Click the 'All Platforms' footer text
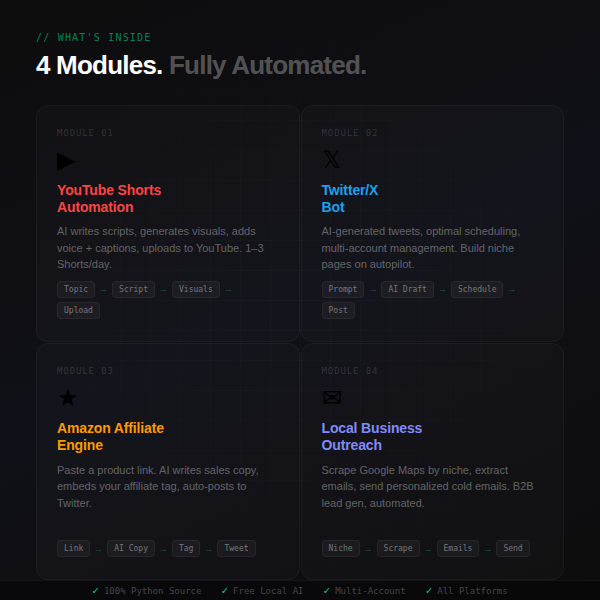The image size is (600, 600). coord(472,591)
